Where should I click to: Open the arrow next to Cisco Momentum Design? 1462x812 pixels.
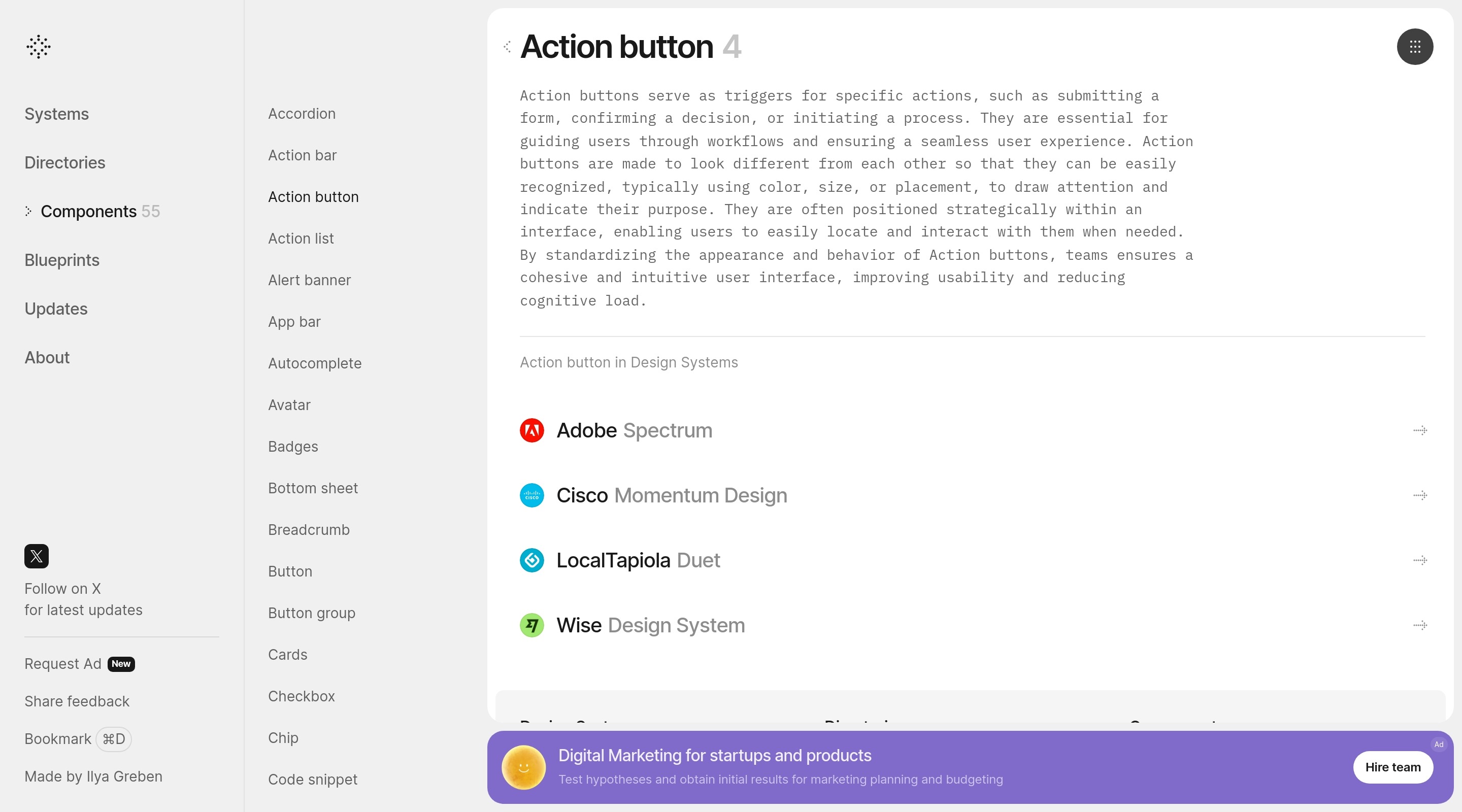(1419, 495)
